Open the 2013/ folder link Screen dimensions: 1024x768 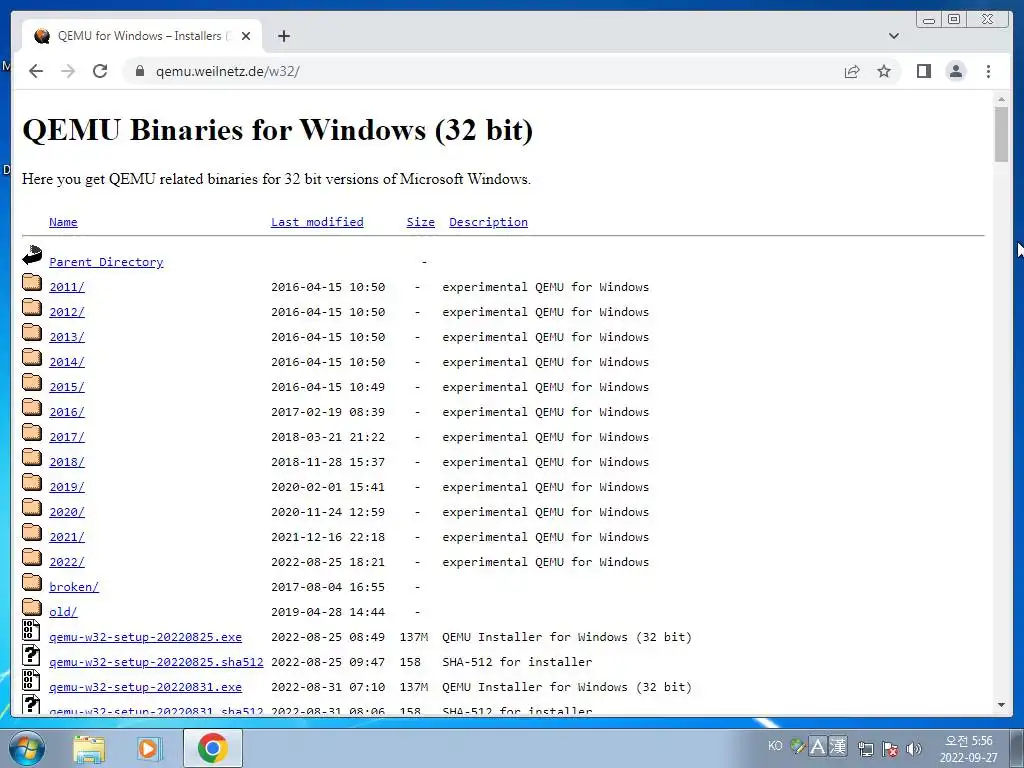[x=67, y=337]
